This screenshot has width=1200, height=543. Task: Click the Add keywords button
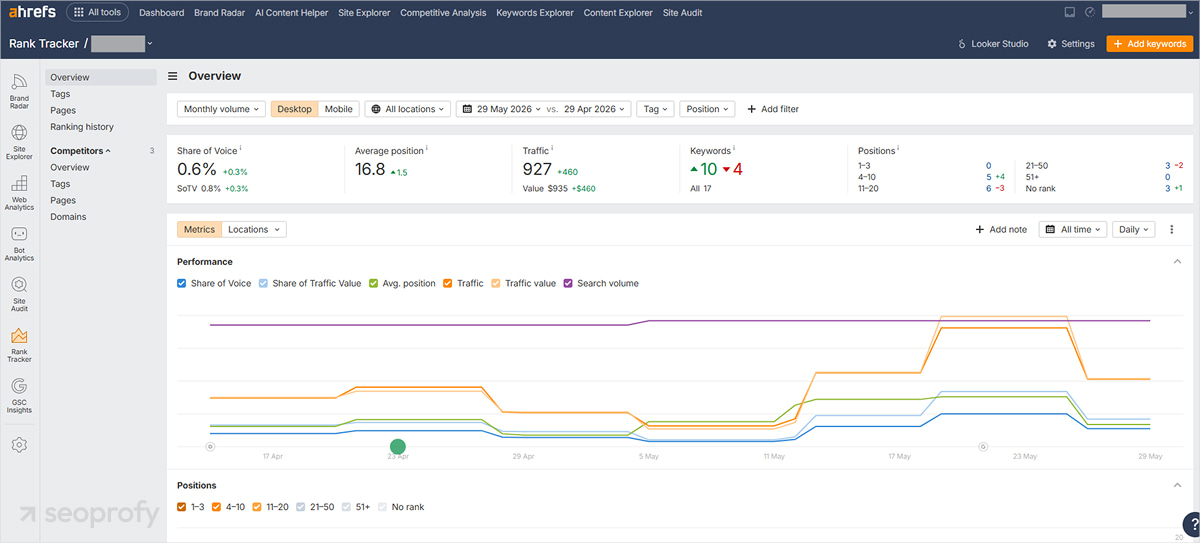tap(1150, 44)
